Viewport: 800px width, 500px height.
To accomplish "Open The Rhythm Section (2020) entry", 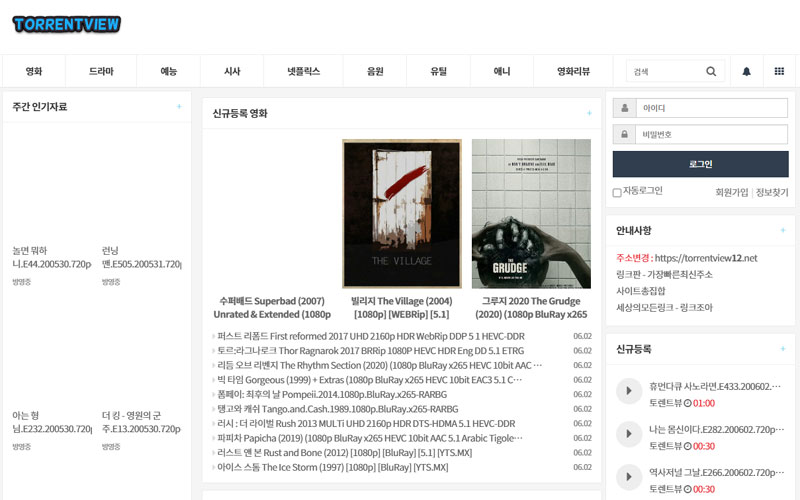I will click(x=380, y=365).
